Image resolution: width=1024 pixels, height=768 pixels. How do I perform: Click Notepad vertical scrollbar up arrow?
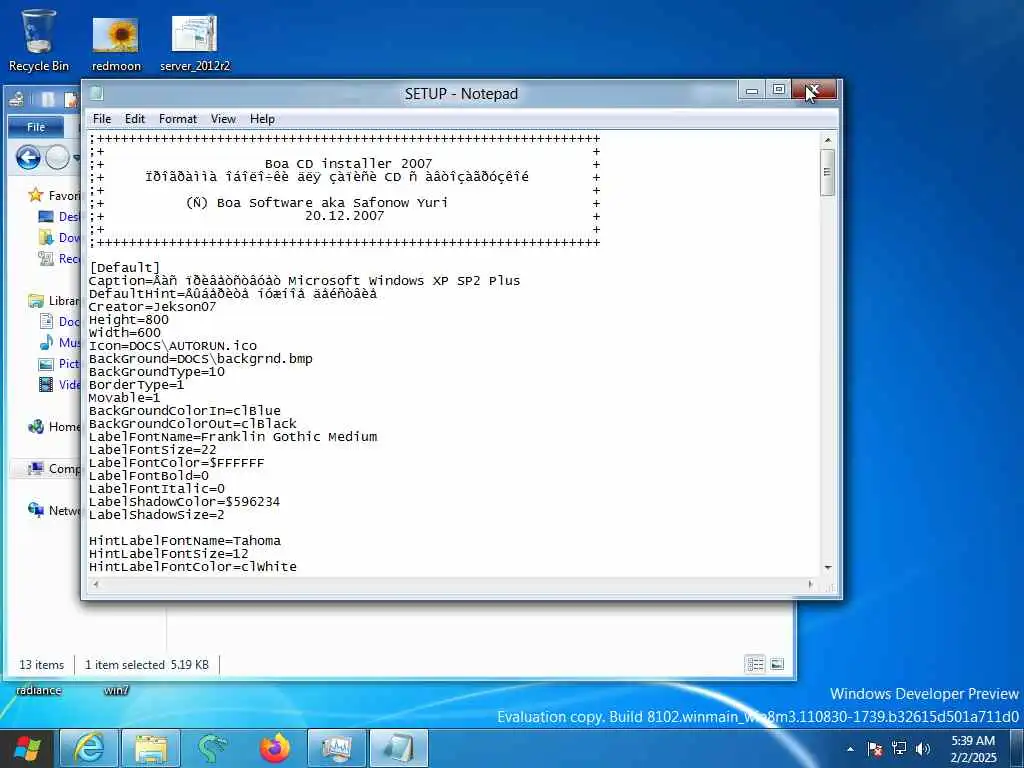pos(827,140)
